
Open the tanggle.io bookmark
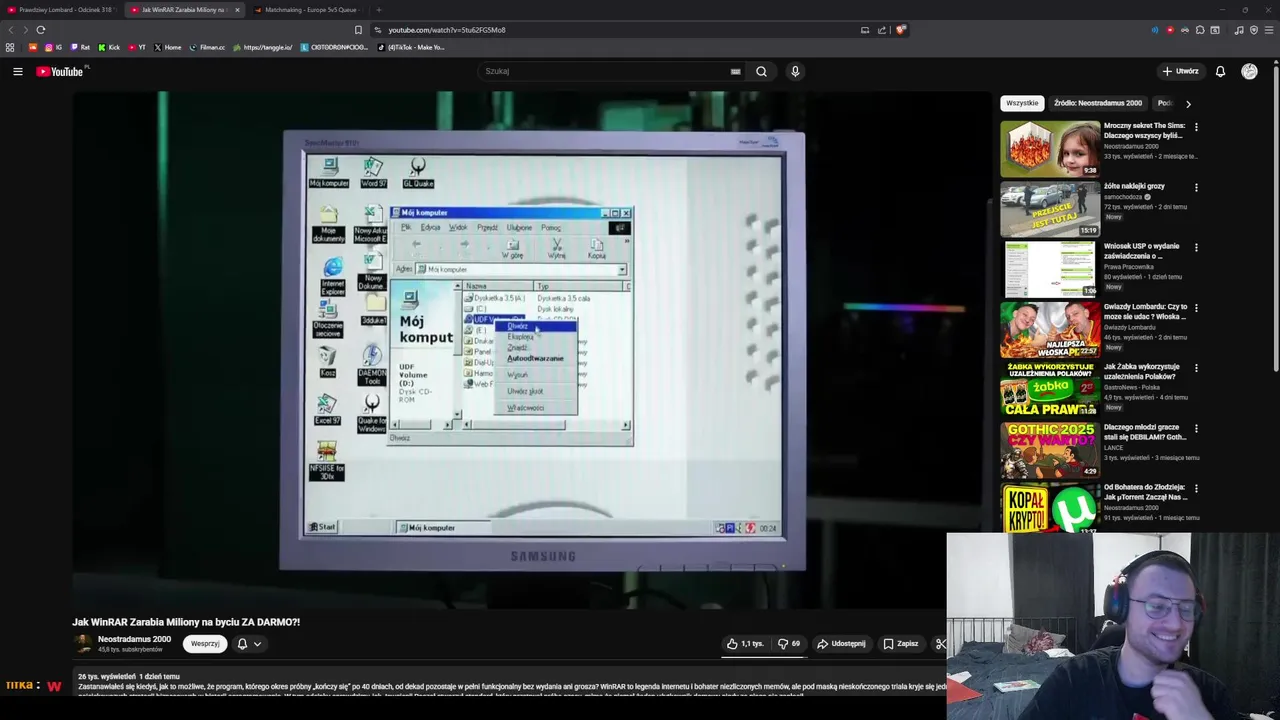pyautogui.click(x=263, y=47)
